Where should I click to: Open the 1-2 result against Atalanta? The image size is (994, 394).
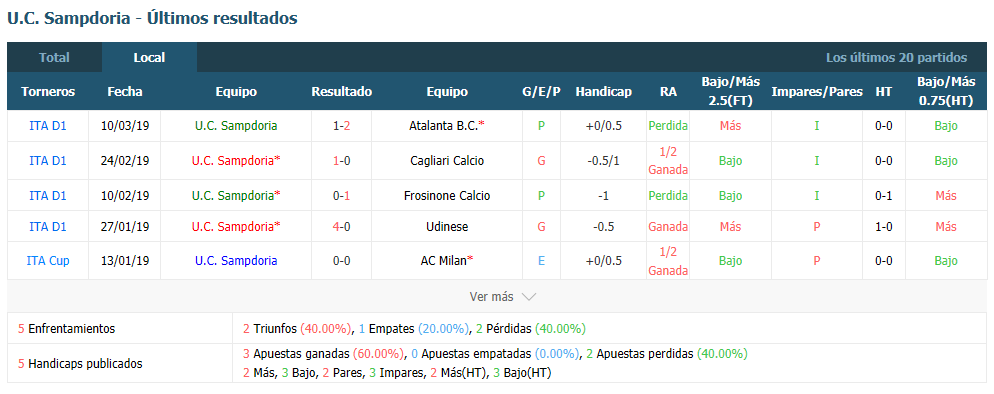[x=342, y=125]
